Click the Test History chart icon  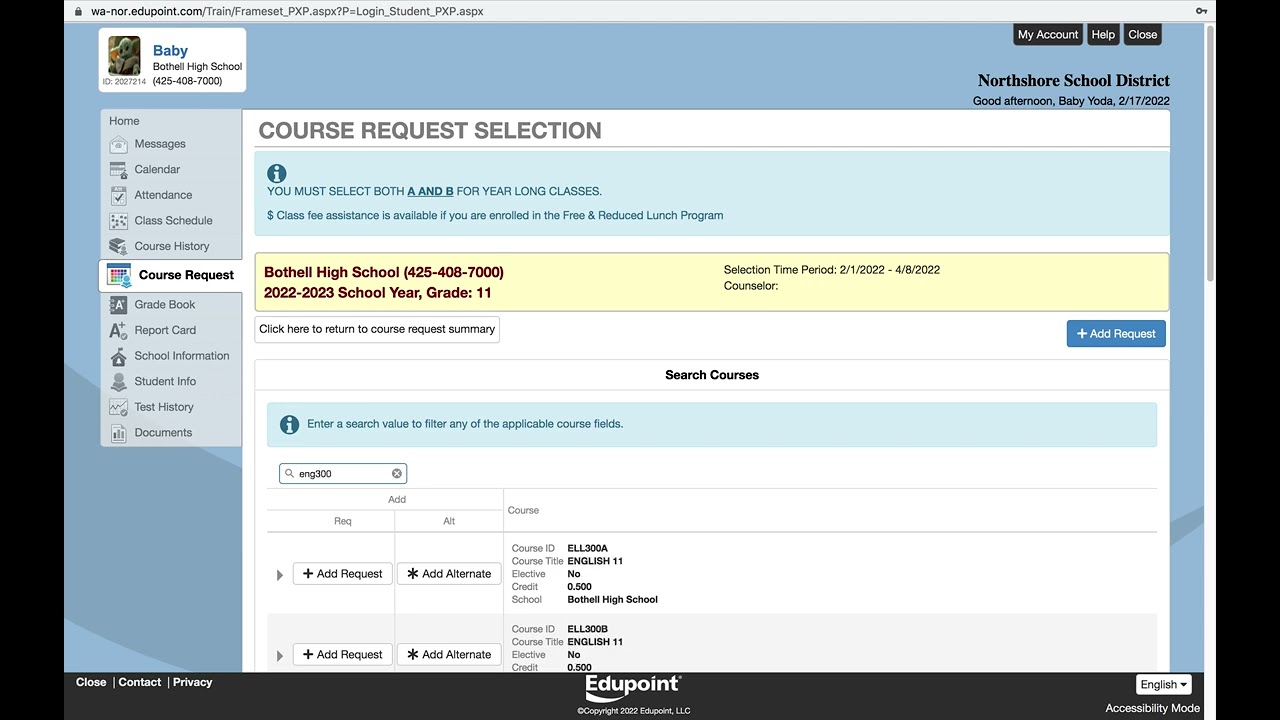[x=118, y=407]
